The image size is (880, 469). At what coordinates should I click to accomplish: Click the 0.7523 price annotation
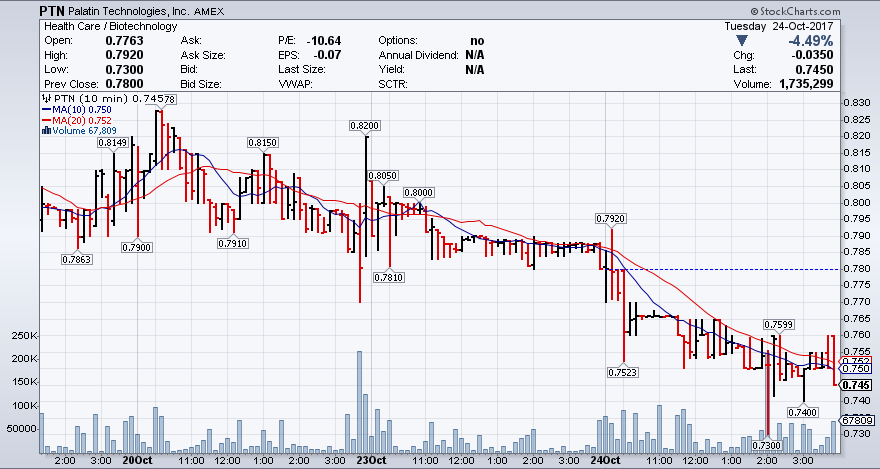coord(622,372)
